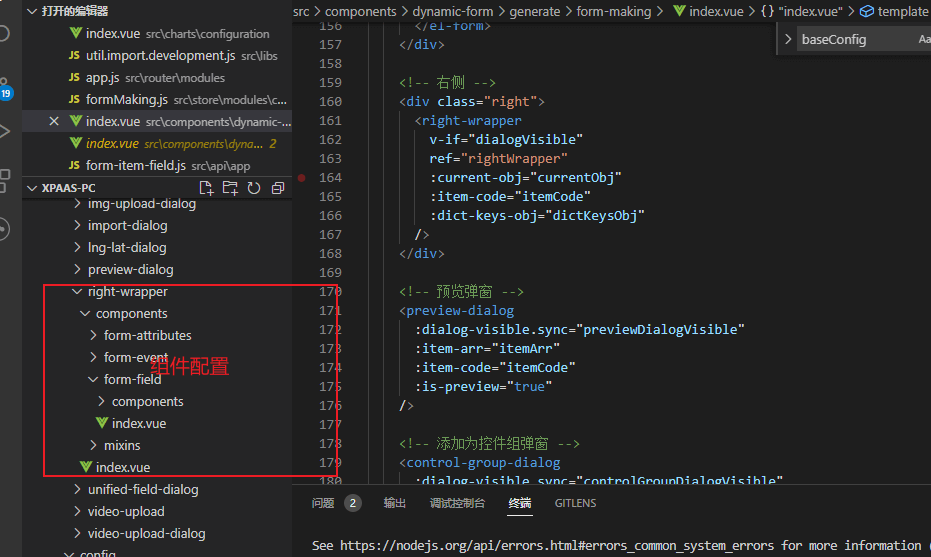This screenshot has width=931, height=557.
Task: Click the "index.vue" braces breadcrumb segment
Action: [x=802, y=11]
